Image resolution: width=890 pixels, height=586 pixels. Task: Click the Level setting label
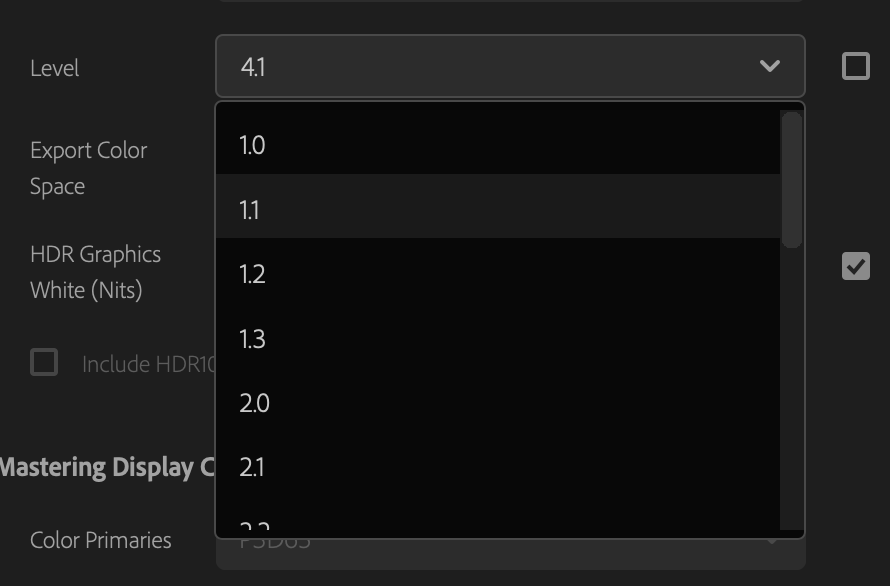tap(54, 68)
